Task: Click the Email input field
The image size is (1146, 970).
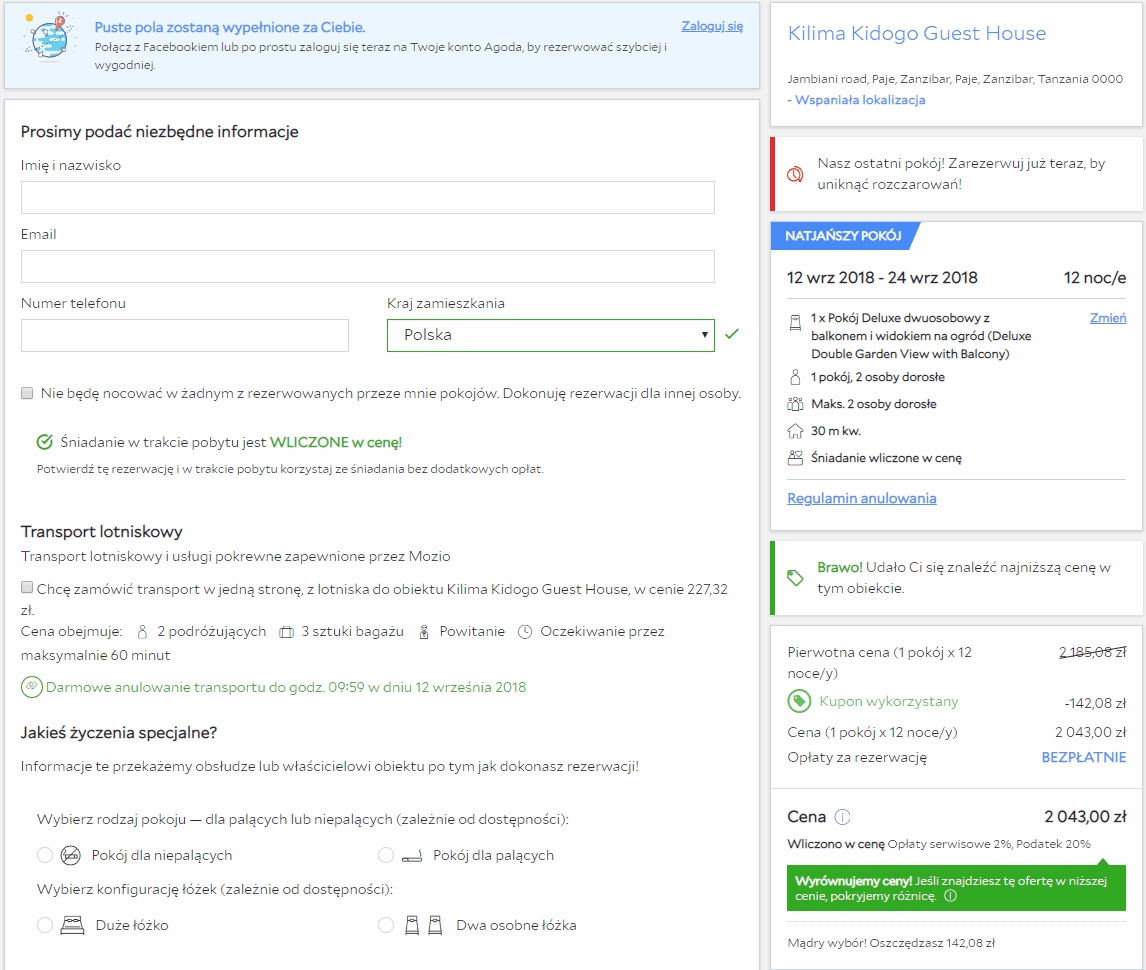Action: (368, 266)
